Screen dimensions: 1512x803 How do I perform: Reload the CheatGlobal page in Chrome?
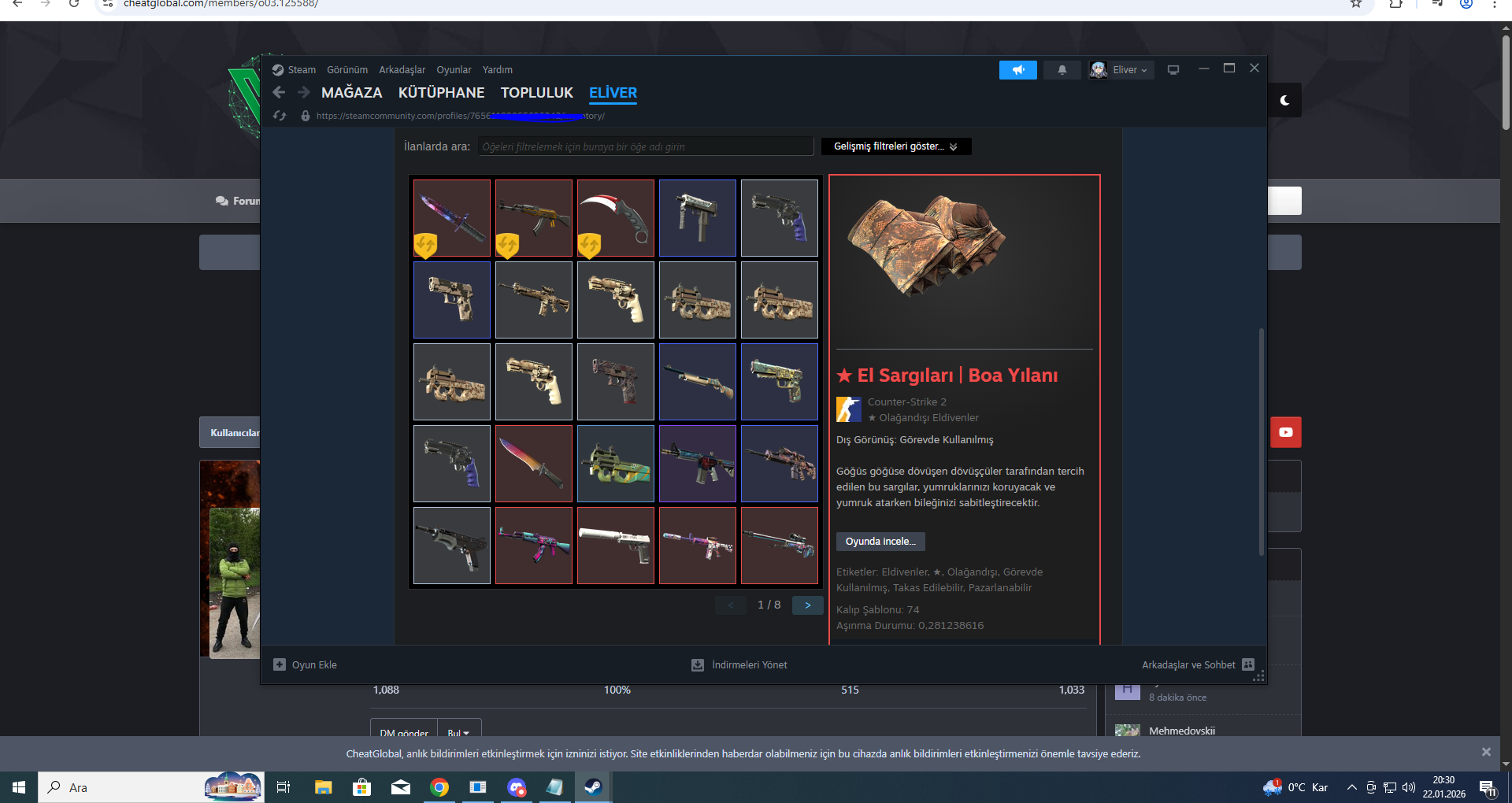point(74,4)
